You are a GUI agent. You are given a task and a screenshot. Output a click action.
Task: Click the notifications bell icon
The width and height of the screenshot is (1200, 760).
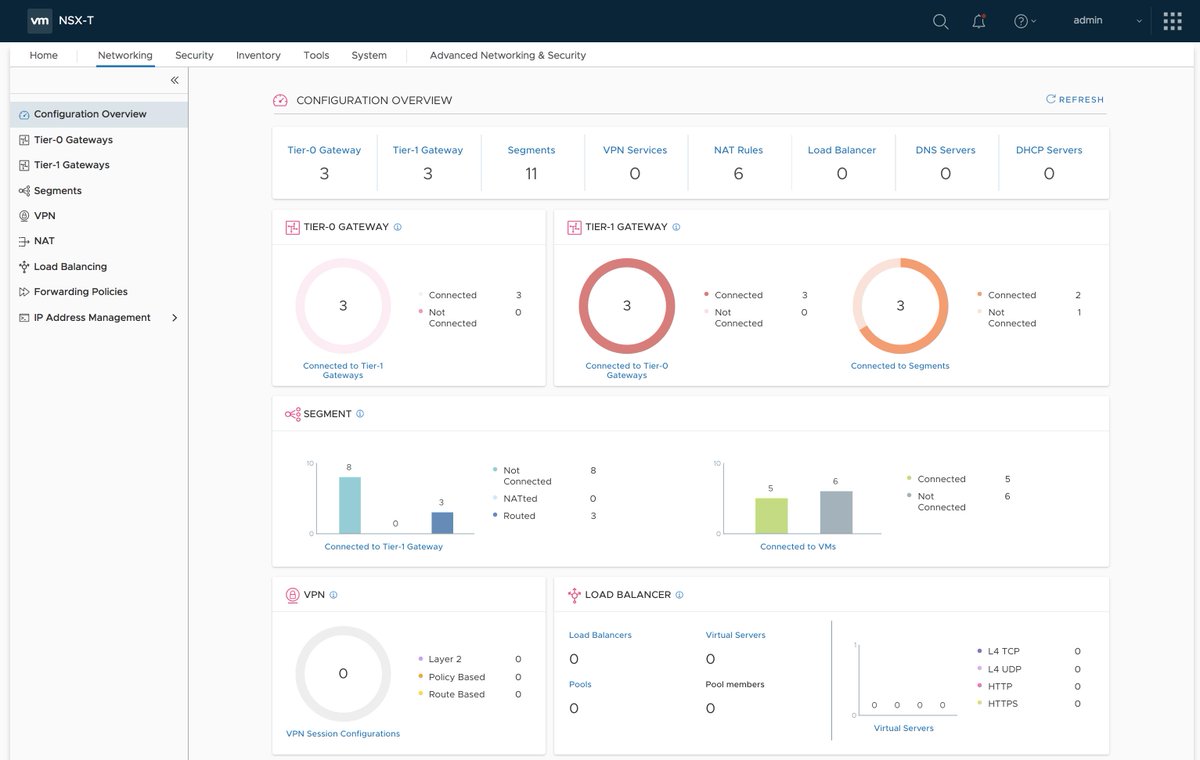tap(978, 20)
